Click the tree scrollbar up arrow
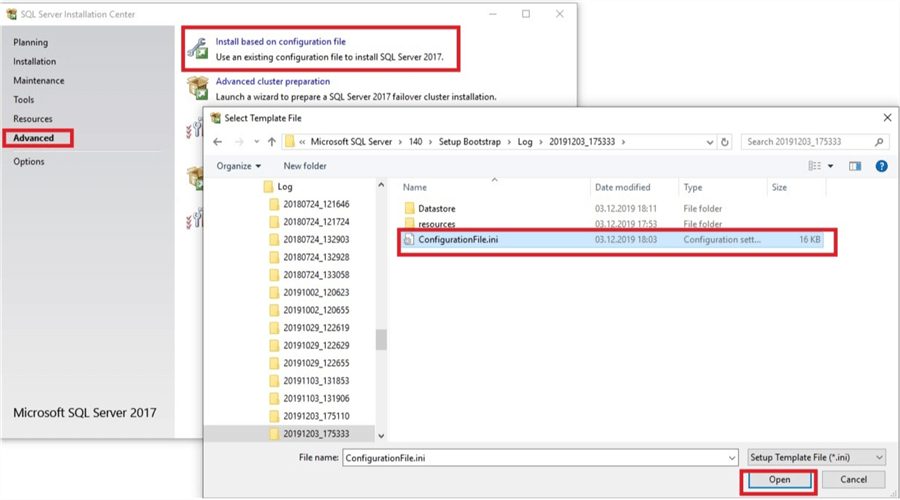Screen dimensions: 900x500 (x=381, y=185)
